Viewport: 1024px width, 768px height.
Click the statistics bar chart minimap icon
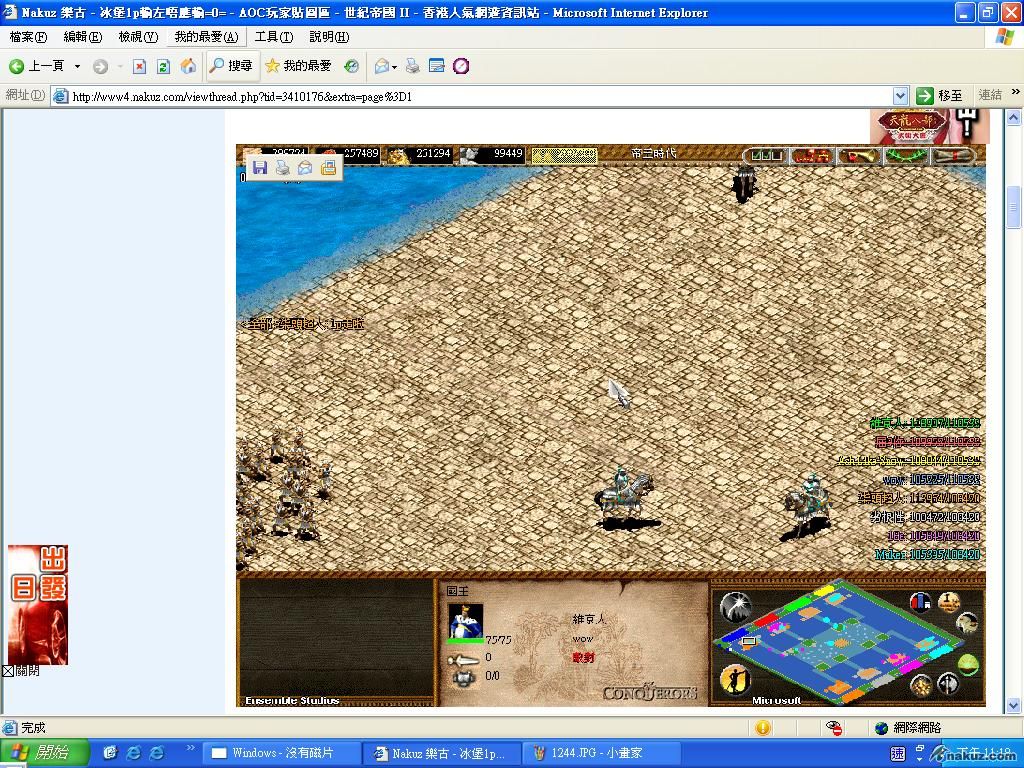click(x=920, y=600)
